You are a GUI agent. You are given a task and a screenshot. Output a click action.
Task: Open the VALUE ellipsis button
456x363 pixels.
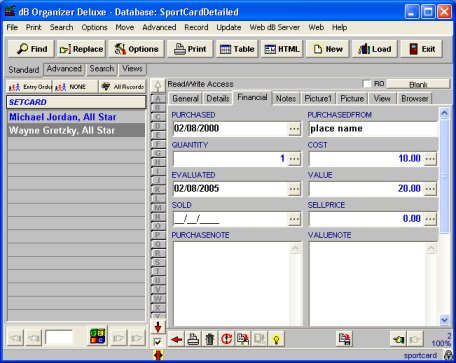click(x=430, y=189)
